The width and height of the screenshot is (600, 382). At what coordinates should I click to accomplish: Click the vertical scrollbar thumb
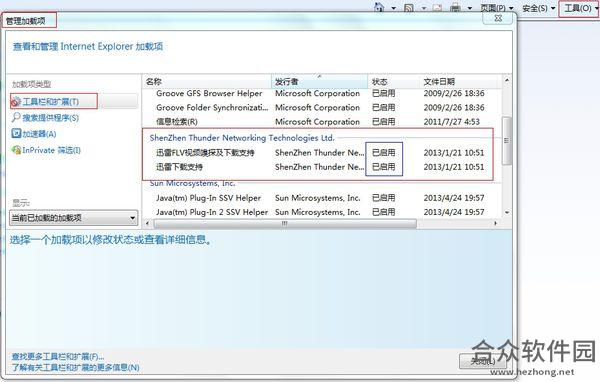[507, 141]
